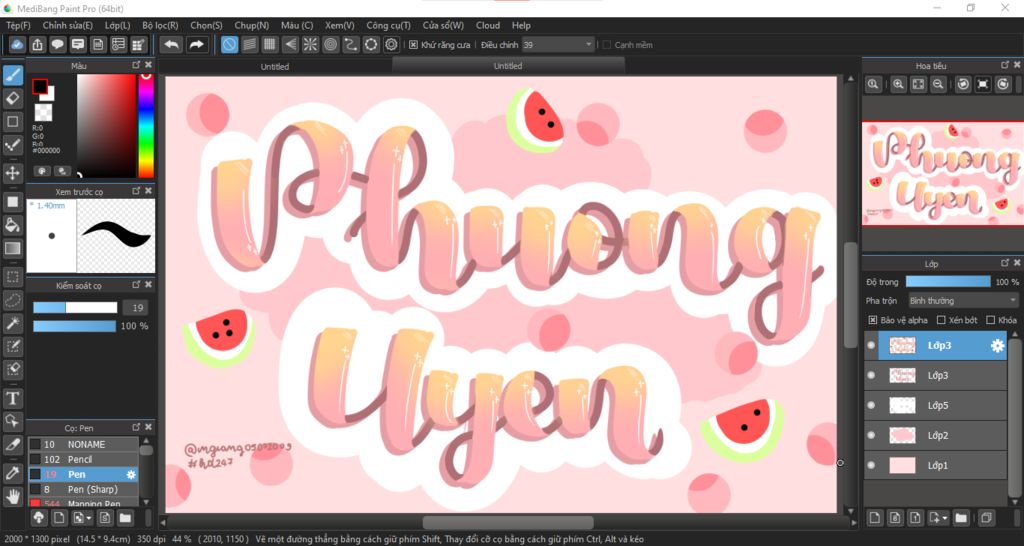Enable the radial lines snap
Image resolution: width=1024 pixels, height=546 pixels.
point(310,44)
